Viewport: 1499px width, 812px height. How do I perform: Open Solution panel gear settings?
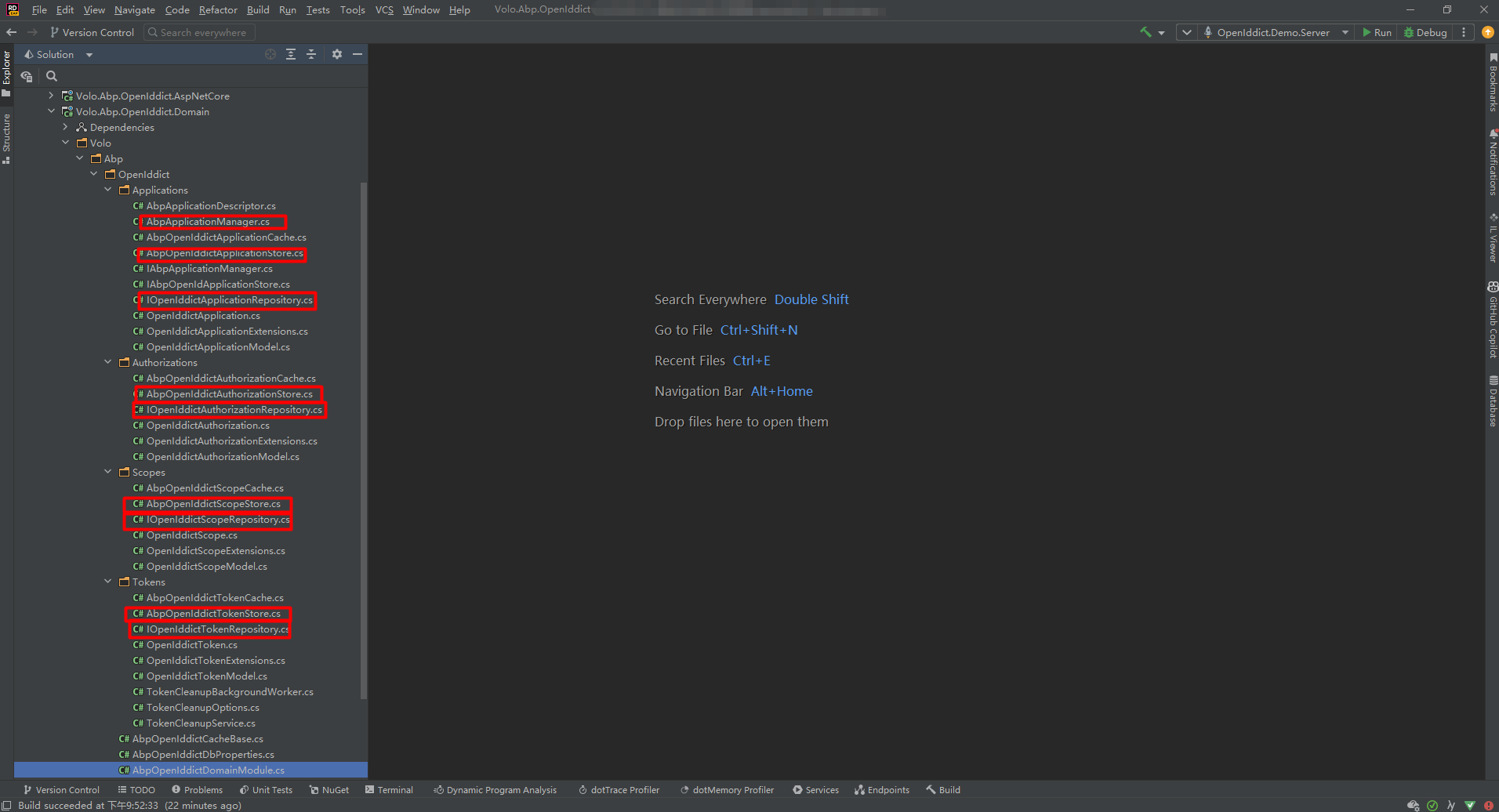tap(337, 54)
